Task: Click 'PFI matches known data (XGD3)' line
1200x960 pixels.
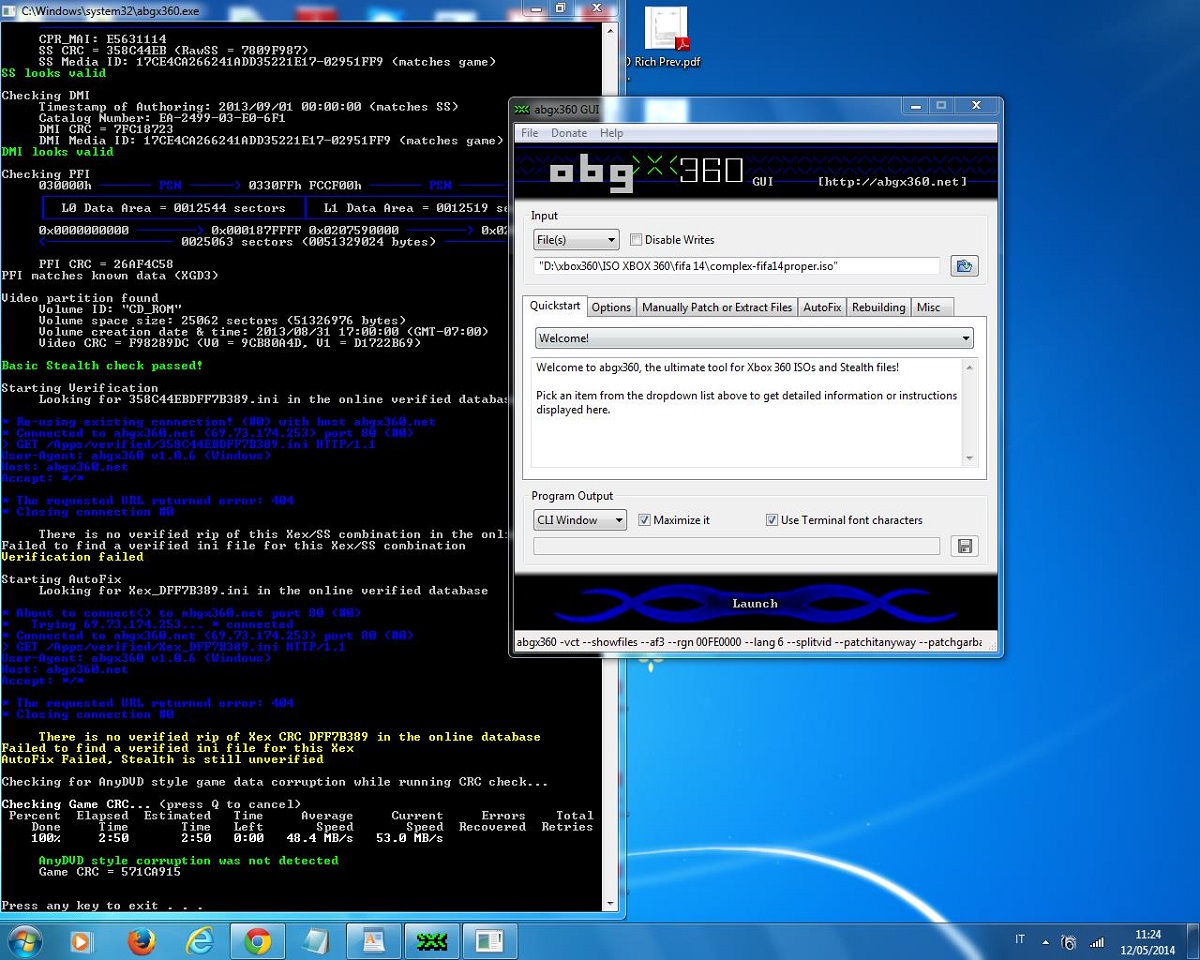Action: click(x=109, y=275)
